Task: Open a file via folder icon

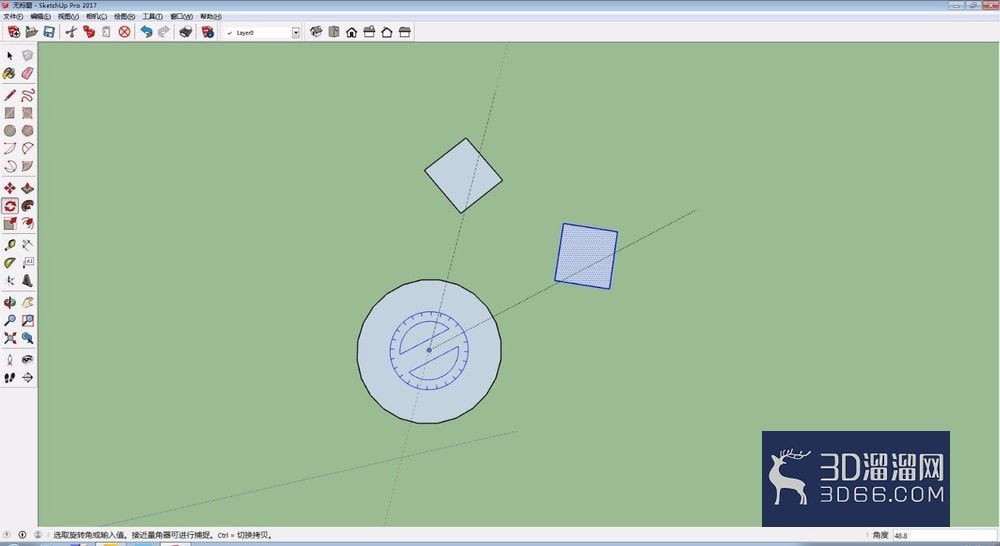Action: coord(31,32)
